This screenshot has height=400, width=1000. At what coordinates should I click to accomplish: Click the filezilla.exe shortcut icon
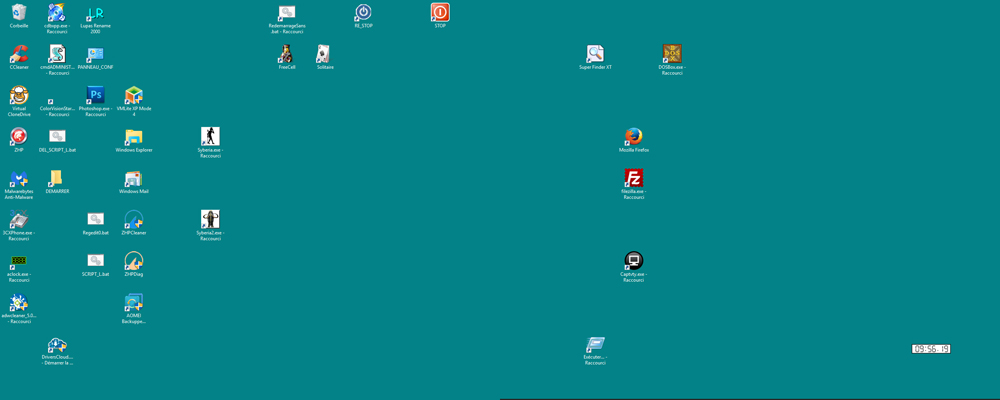[634, 178]
